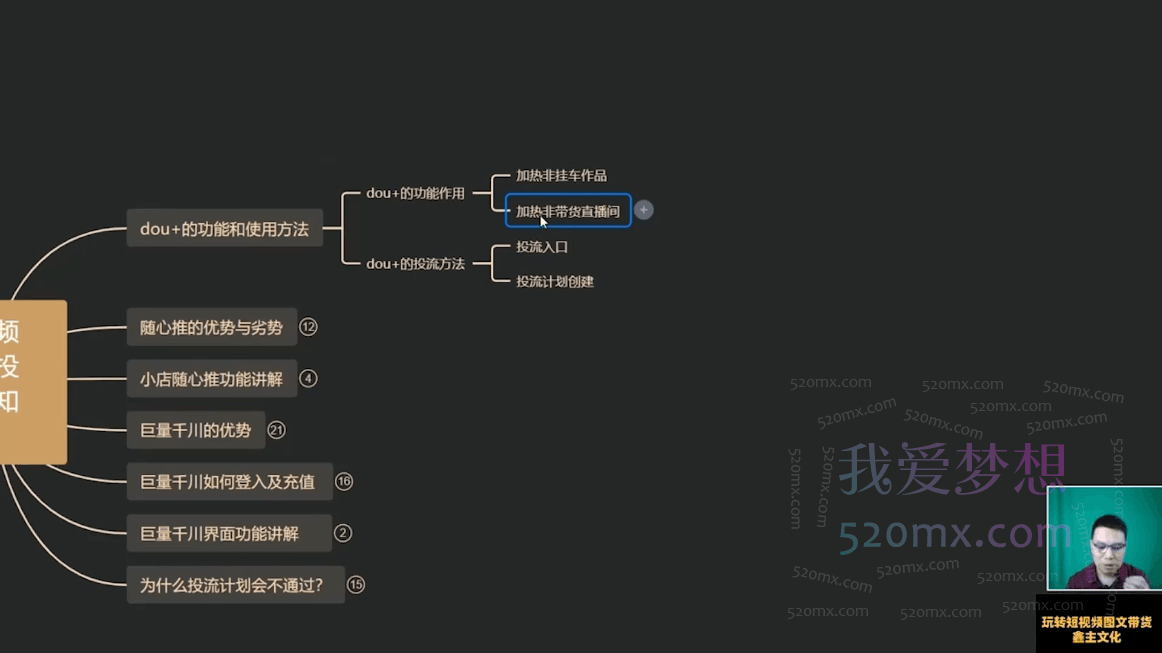The width and height of the screenshot is (1162, 653).
Task: Select the "dou+的功能作用" node
Action: tap(415, 193)
